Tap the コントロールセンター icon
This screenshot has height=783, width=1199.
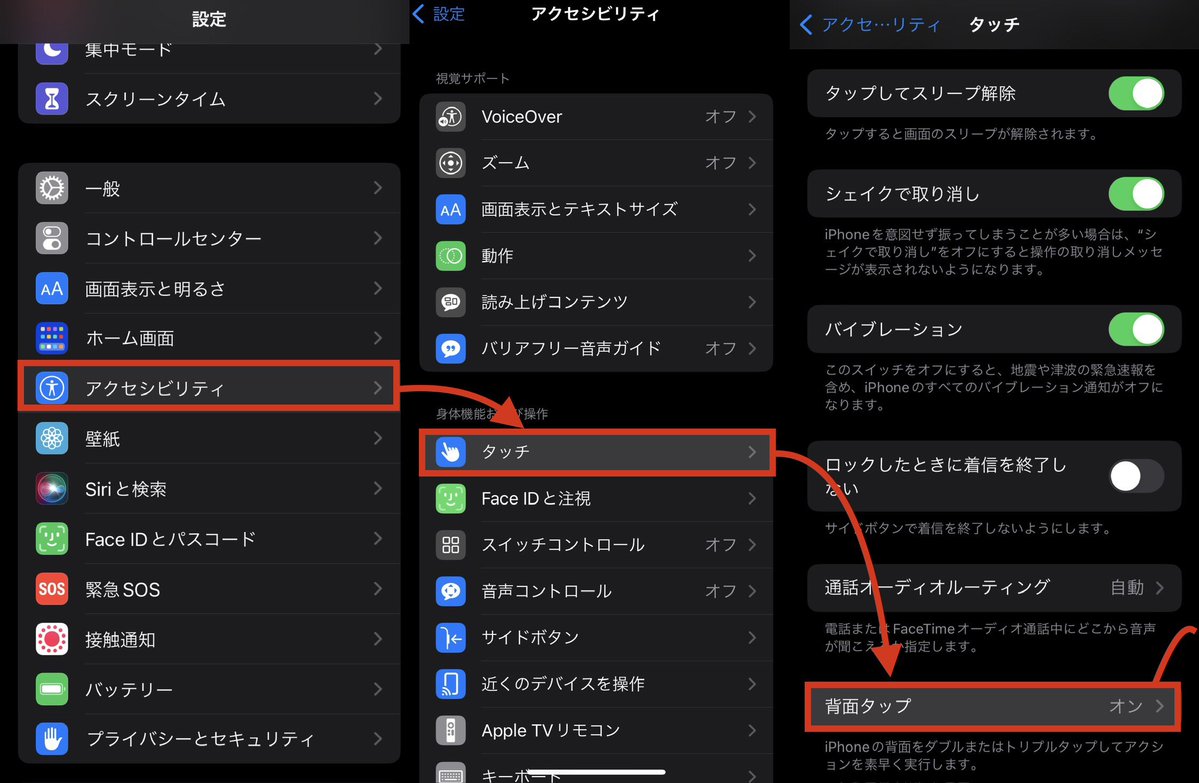[x=51, y=238]
